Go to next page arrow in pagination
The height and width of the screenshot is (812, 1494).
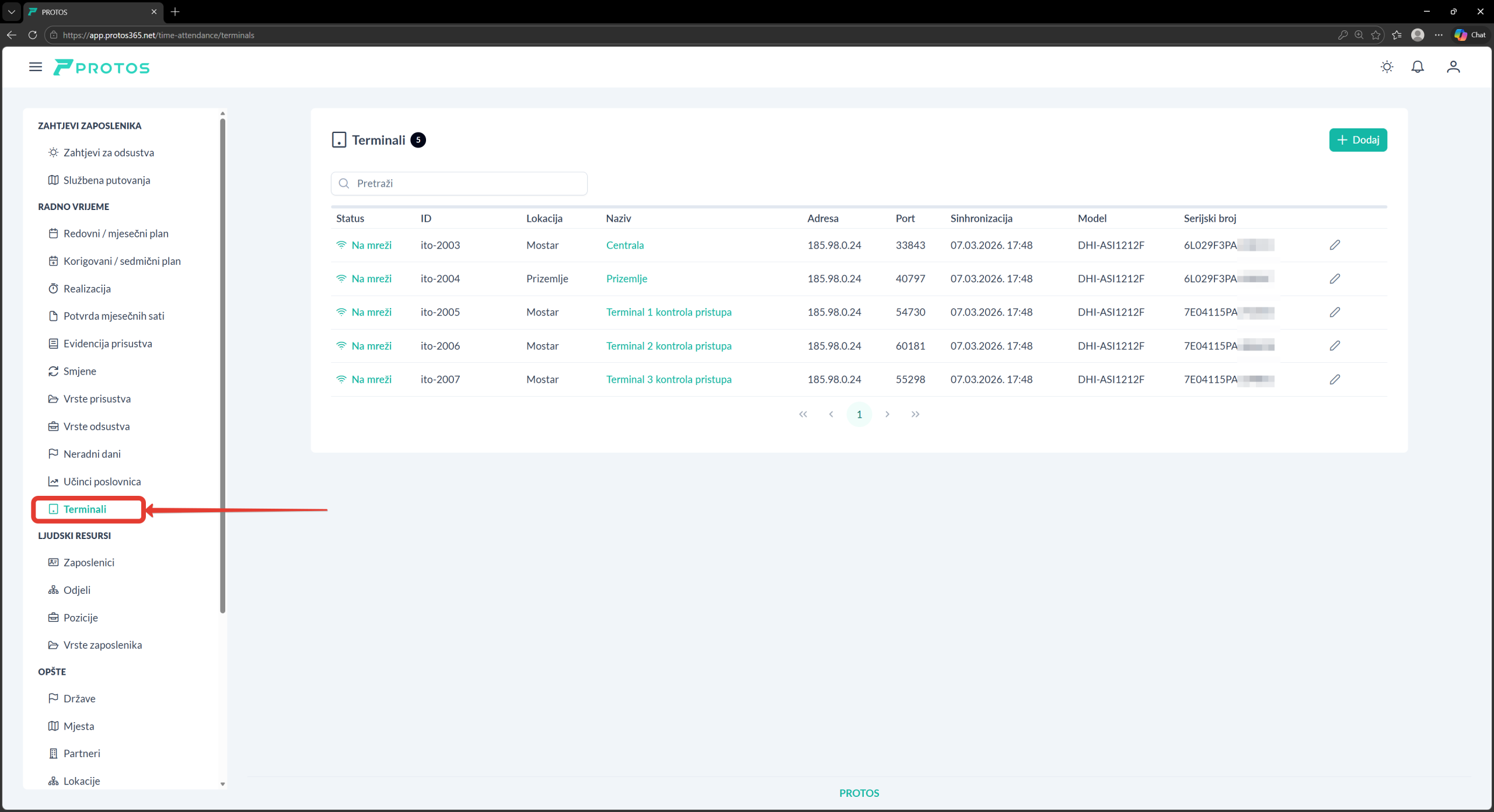(x=887, y=414)
